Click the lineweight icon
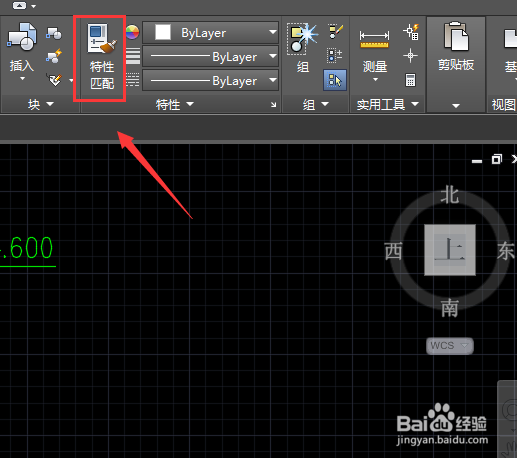Image resolution: width=517 pixels, height=458 pixels. pos(133,56)
